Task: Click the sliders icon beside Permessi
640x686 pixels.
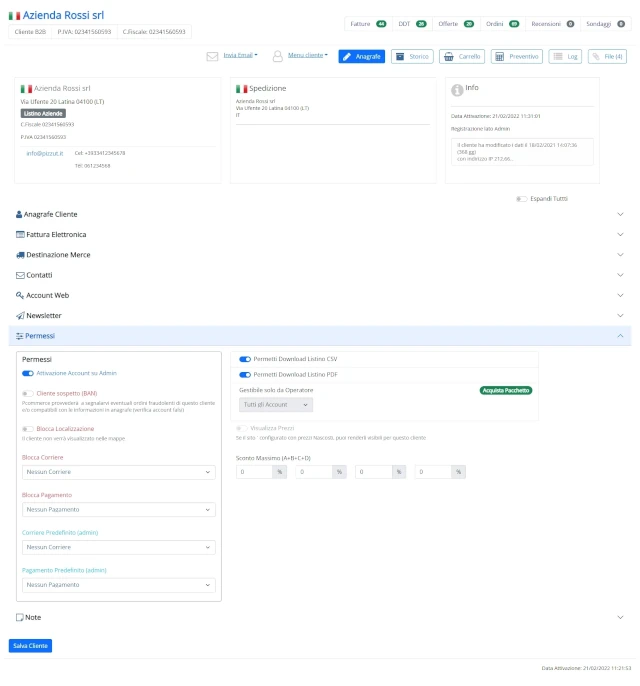Action: click(20, 336)
